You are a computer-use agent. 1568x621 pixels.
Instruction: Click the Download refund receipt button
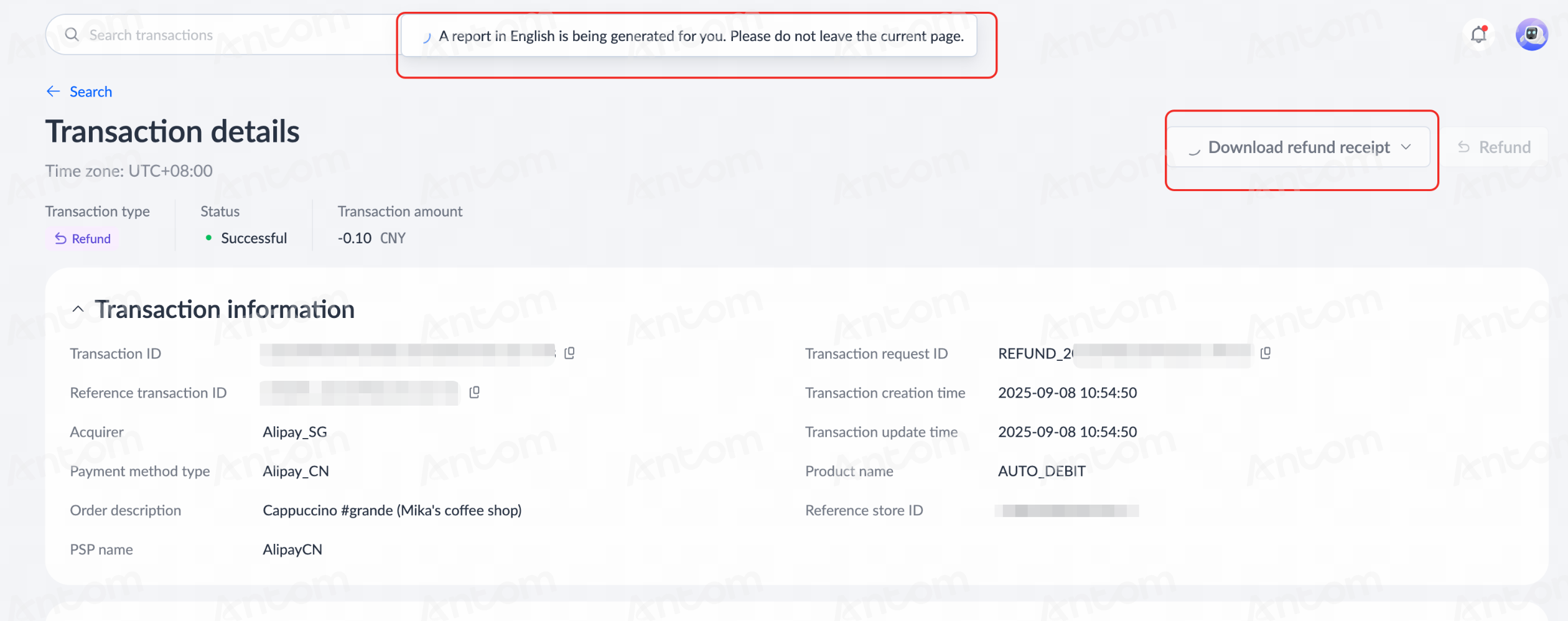(1298, 147)
